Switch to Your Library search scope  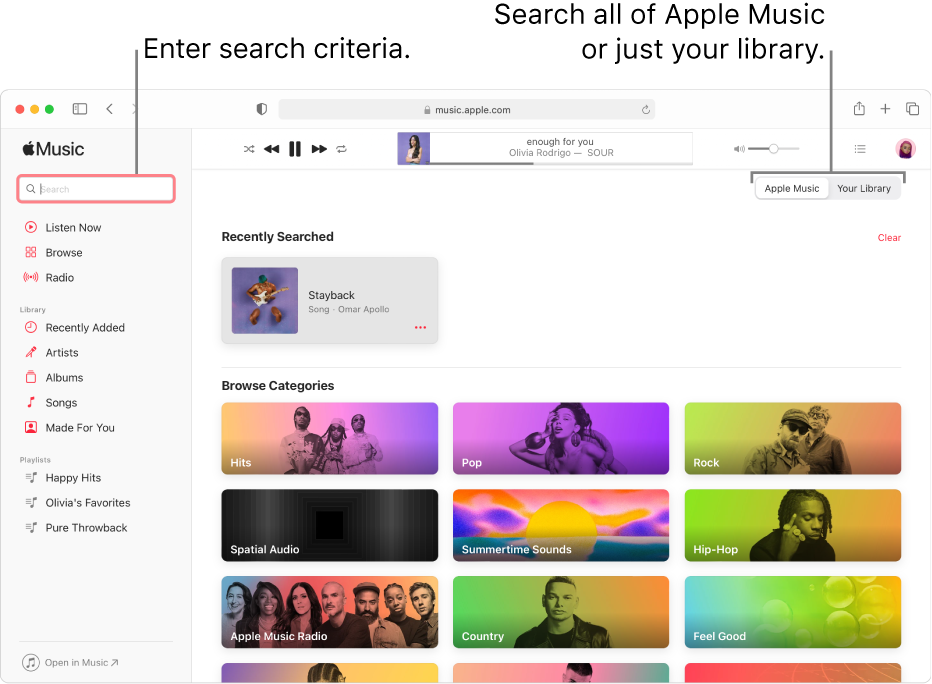[864, 188]
